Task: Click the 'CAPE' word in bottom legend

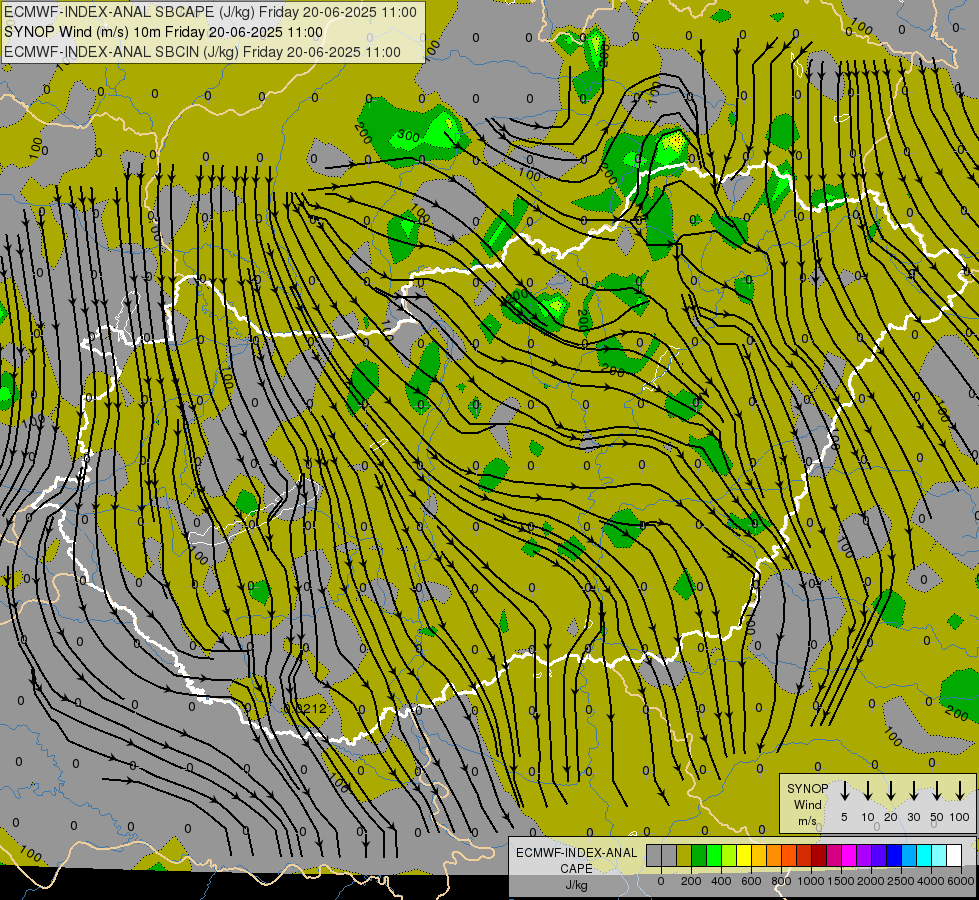Action: pos(576,869)
